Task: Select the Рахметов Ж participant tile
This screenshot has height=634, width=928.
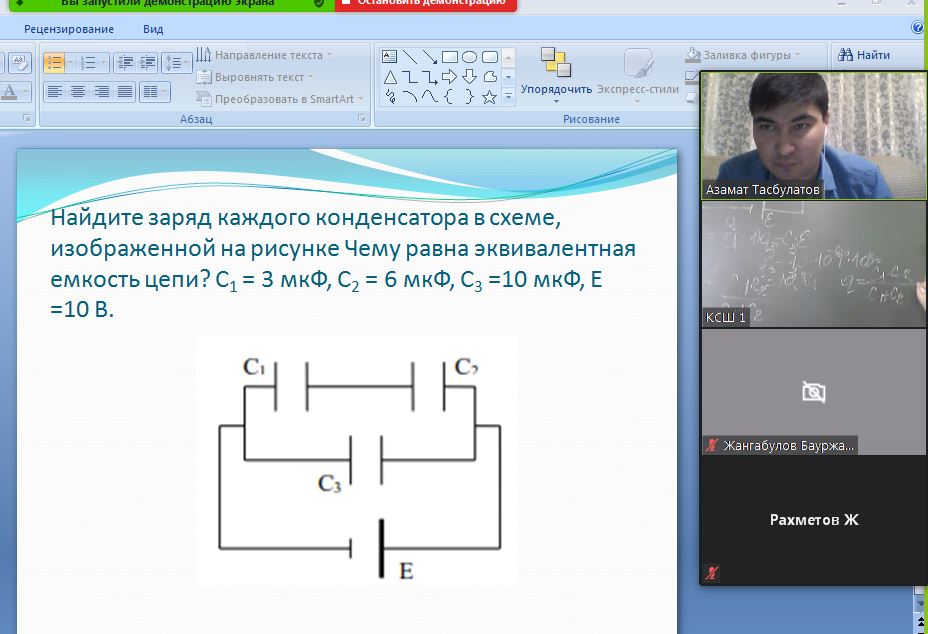Action: click(814, 520)
